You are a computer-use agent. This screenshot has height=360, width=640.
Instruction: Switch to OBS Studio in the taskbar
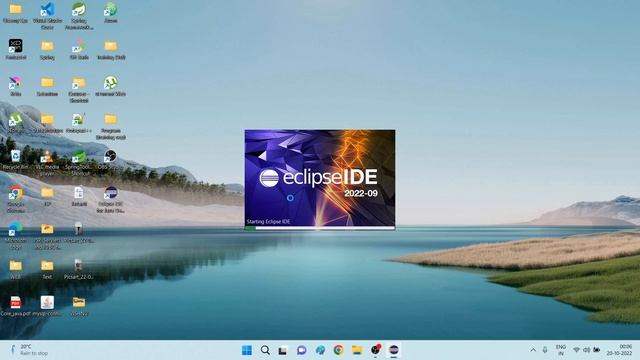376,350
